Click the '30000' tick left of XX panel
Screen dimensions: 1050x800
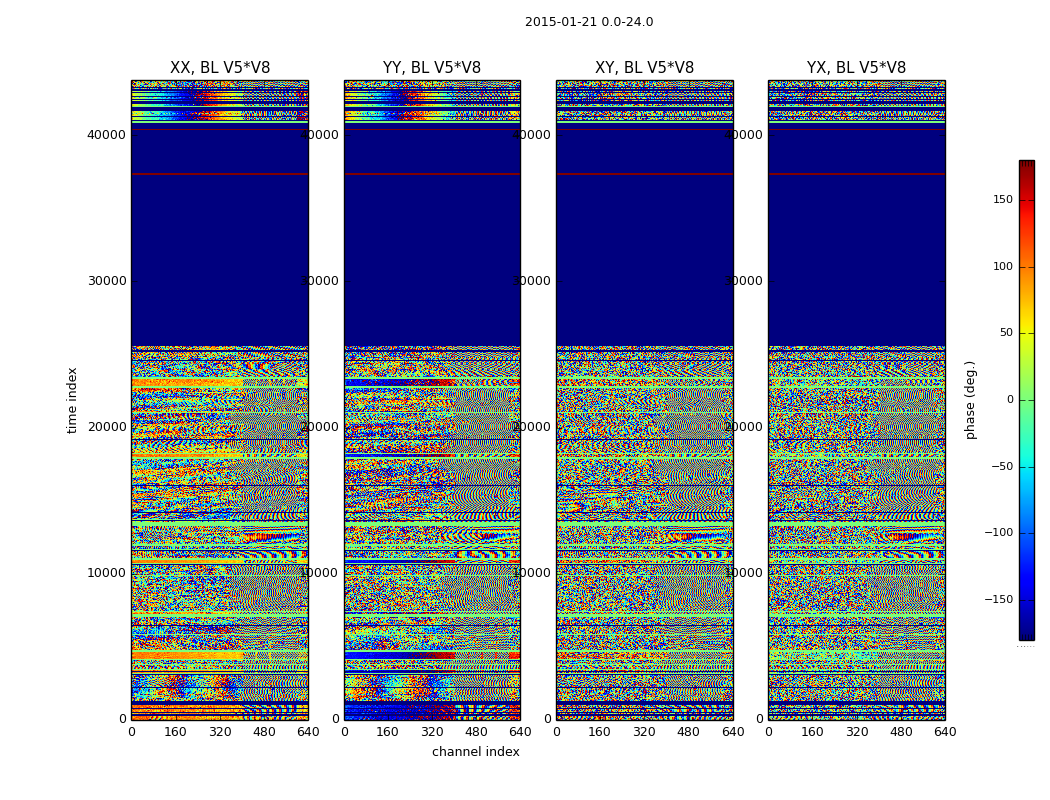(107, 280)
